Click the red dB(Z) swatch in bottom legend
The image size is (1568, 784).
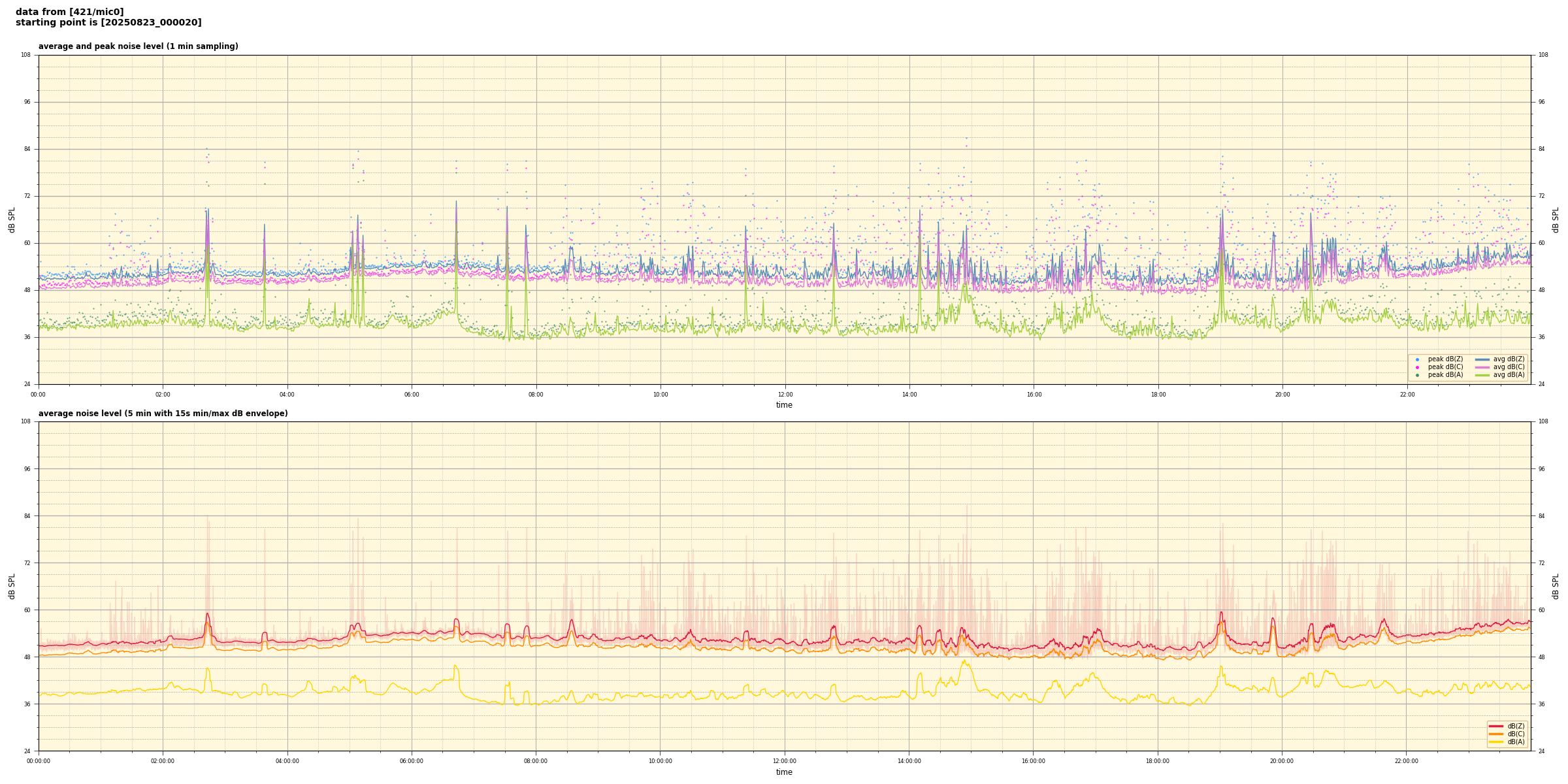tap(1495, 726)
